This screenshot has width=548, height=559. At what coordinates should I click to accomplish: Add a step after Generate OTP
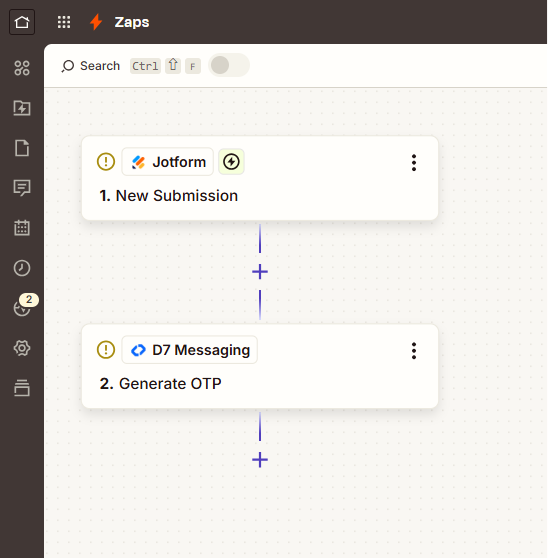(260, 460)
